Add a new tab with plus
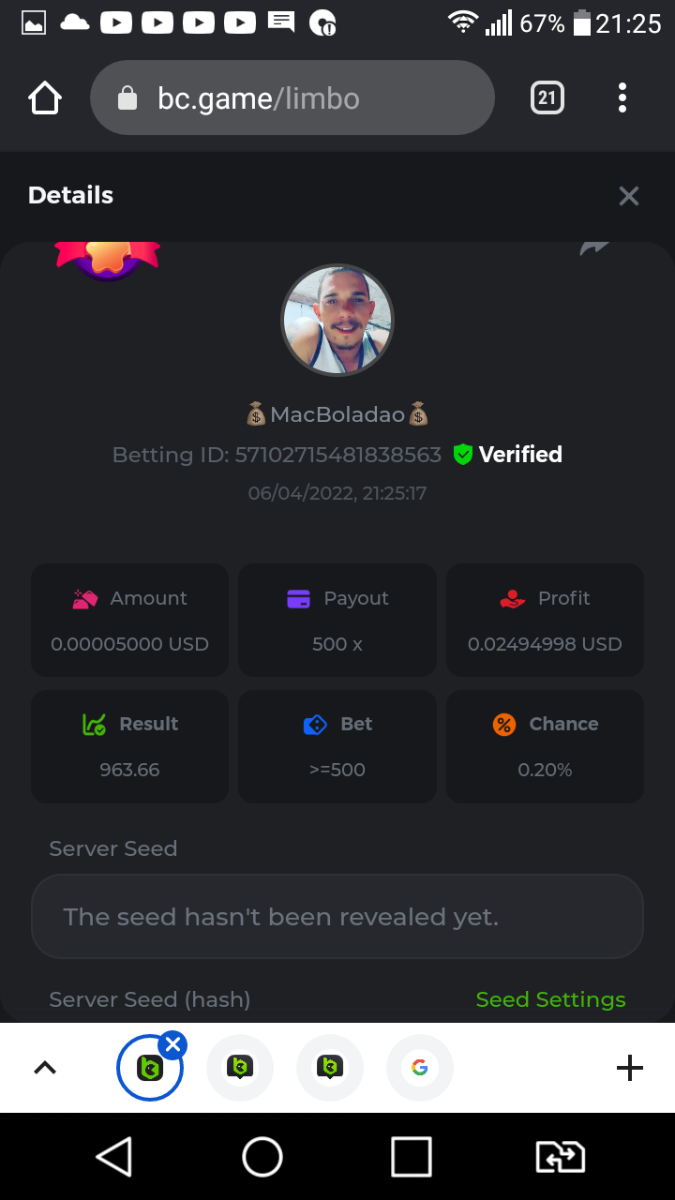Screen dimensions: 675x1200 click(629, 1068)
